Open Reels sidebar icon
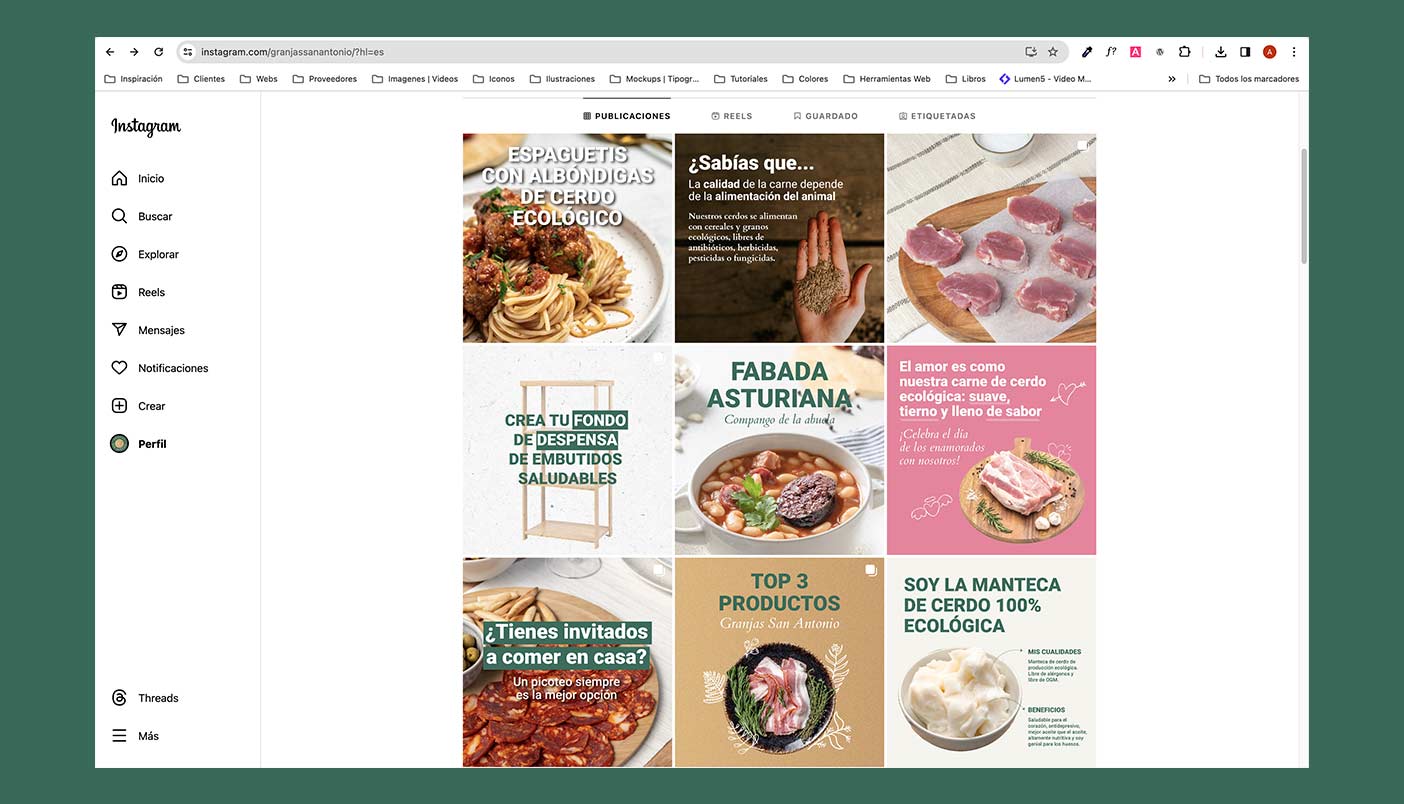This screenshot has width=1404, height=804. point(119,292)
